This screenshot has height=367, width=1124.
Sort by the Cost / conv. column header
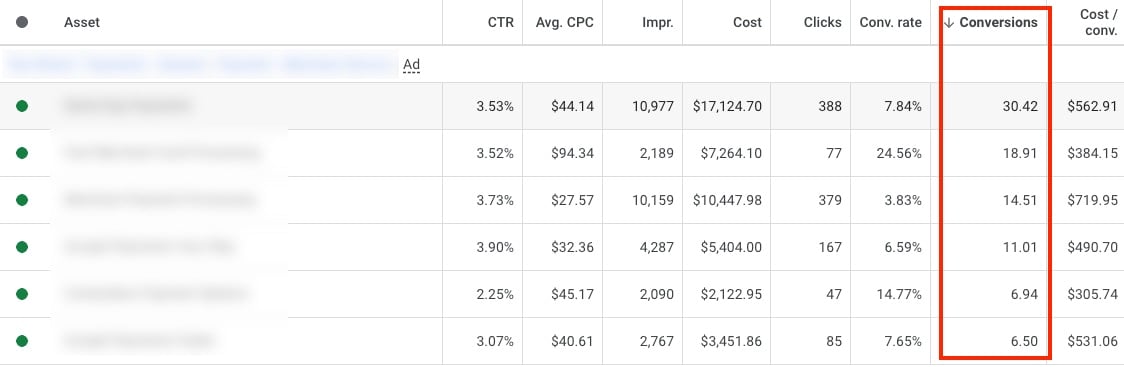(1098, 22)
